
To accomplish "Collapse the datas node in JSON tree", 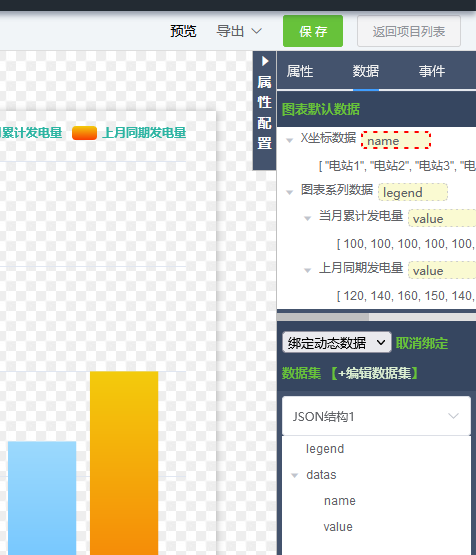I will [x=294, y=475].
